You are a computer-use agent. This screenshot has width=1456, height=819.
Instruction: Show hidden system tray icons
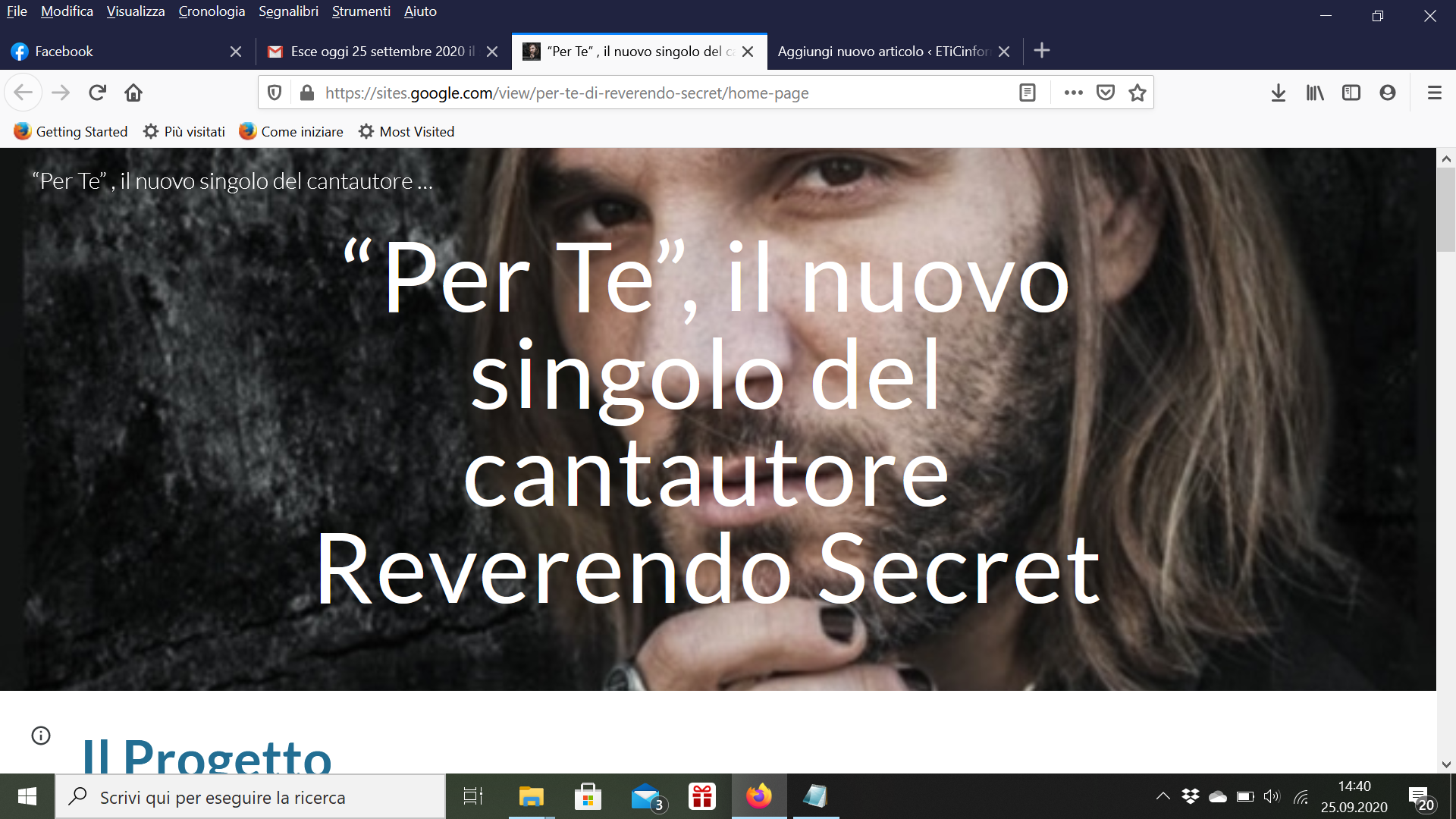pos(1163,796)
